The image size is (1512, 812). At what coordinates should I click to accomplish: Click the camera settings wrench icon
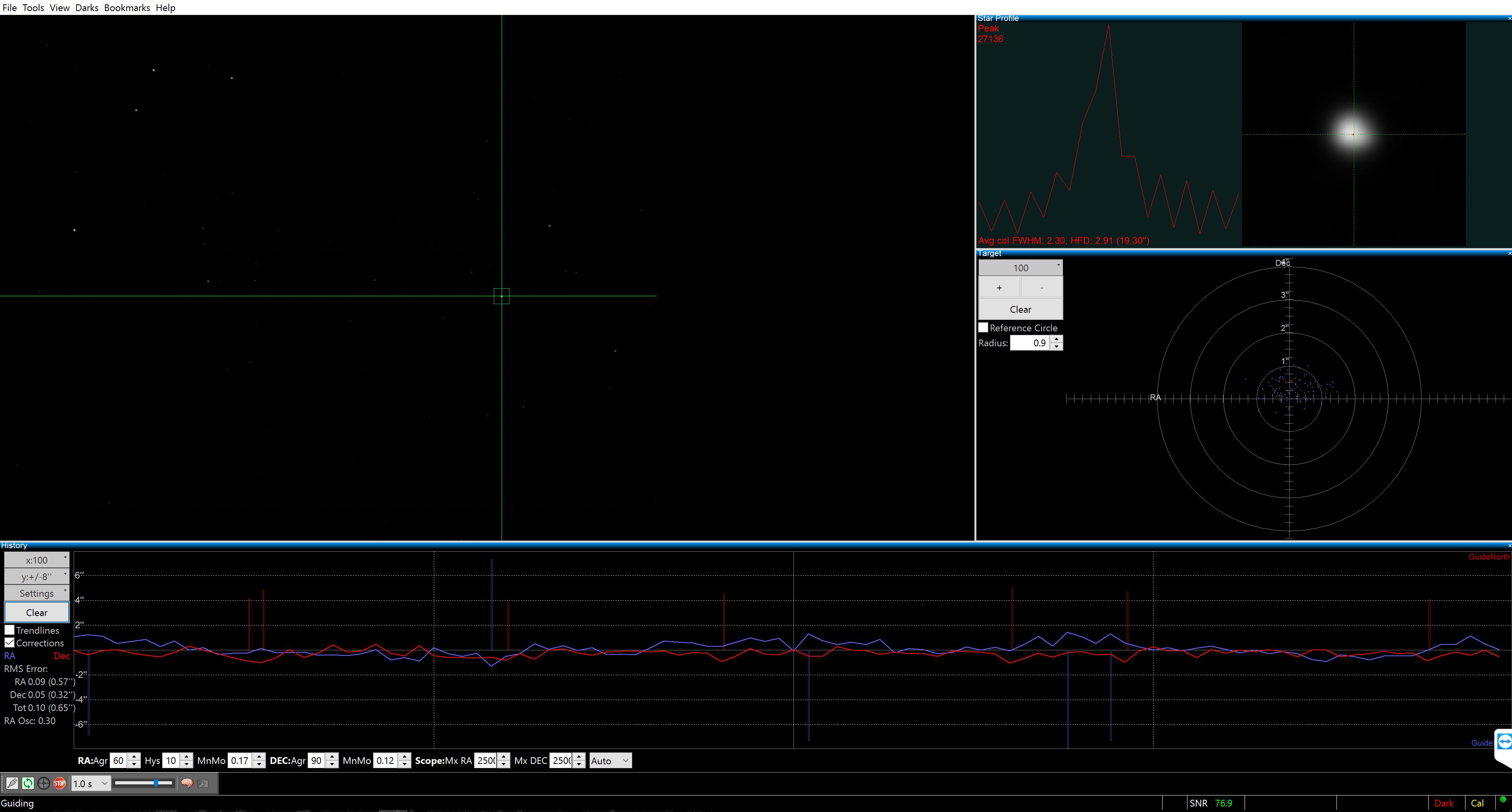(203, 783)
